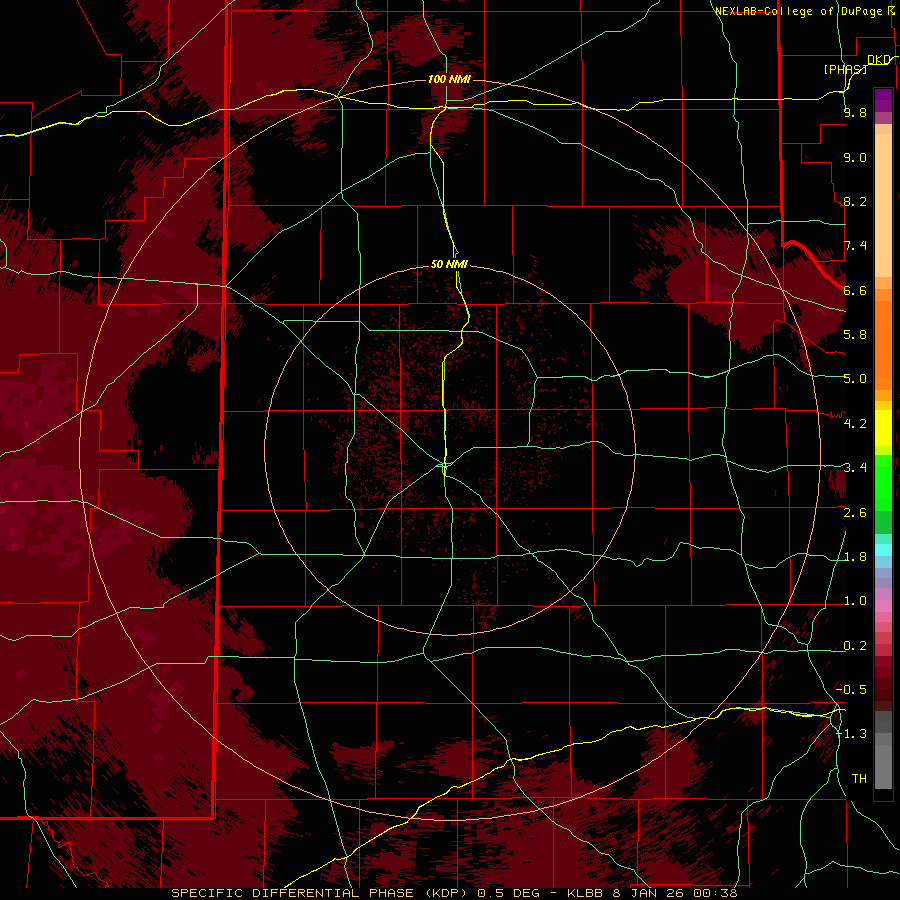Select the 4.2 value on the scale
The width and height of the screenshot is (900, 900).
(855, 424)
